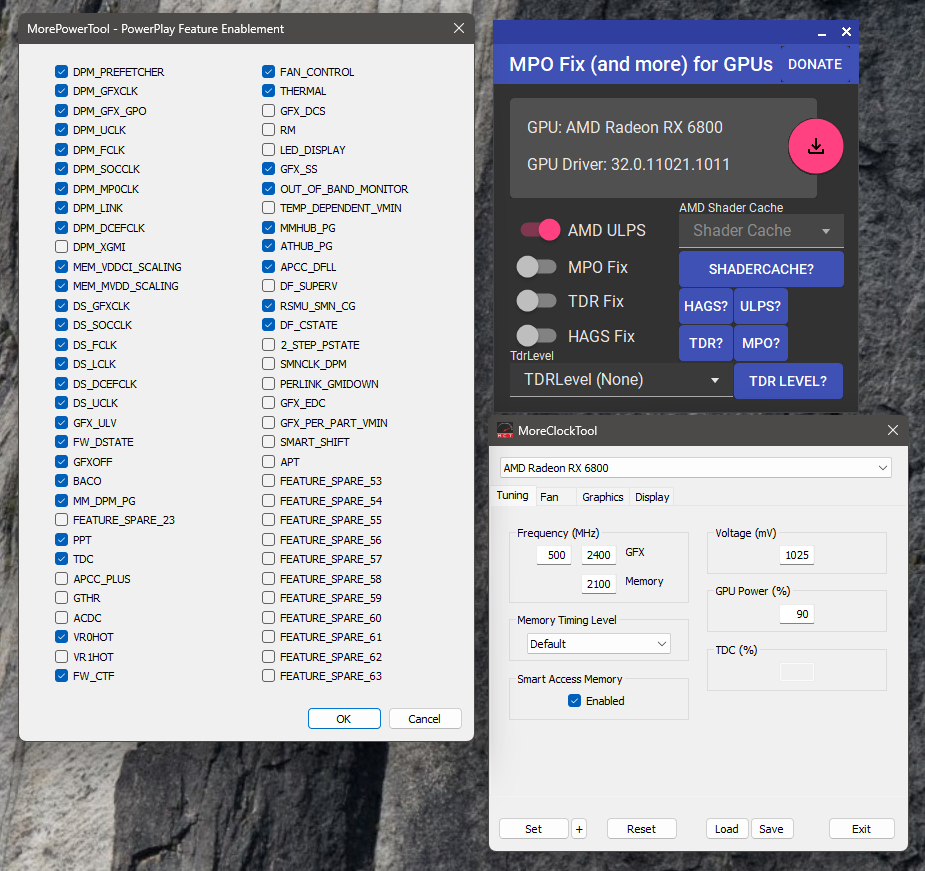This screenshot has height=871, width=925.
Task: Uncheck the GFXOFF checkbox
Action: tap(61, 461)
